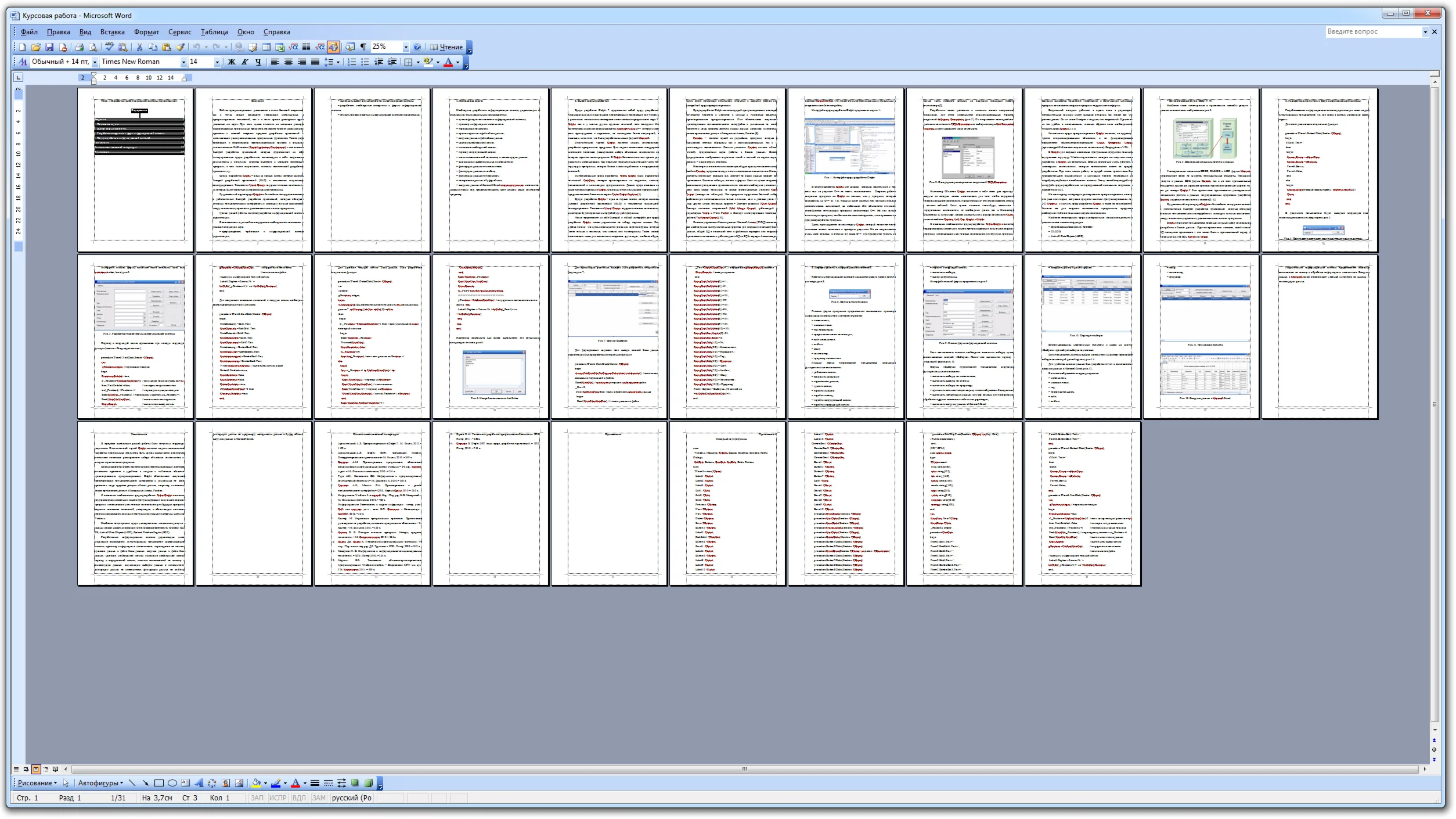Click the Format Painter brush icon

pos(181,47)
